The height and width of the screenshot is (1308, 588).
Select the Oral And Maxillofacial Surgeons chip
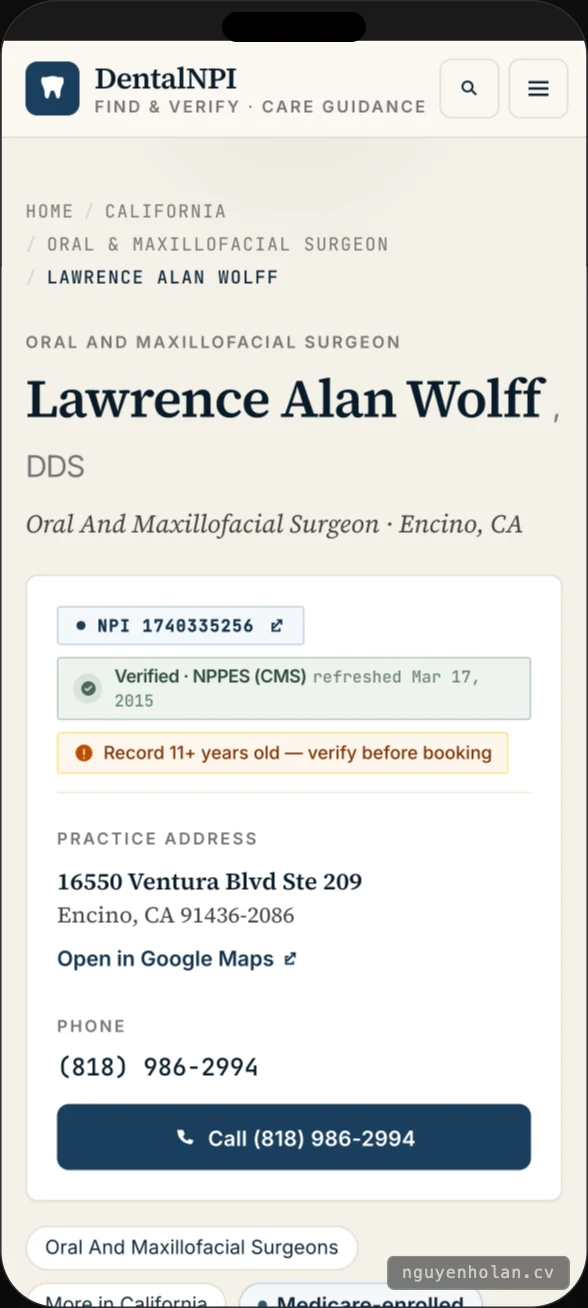192,1248
